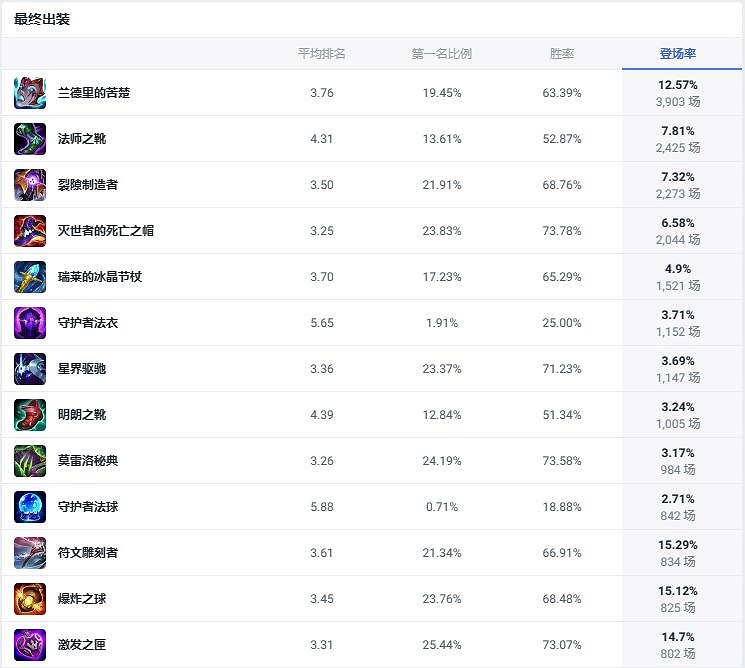Sort by 平均排名 column header
The height and width of the screenshot is (668, 745).
322,54
